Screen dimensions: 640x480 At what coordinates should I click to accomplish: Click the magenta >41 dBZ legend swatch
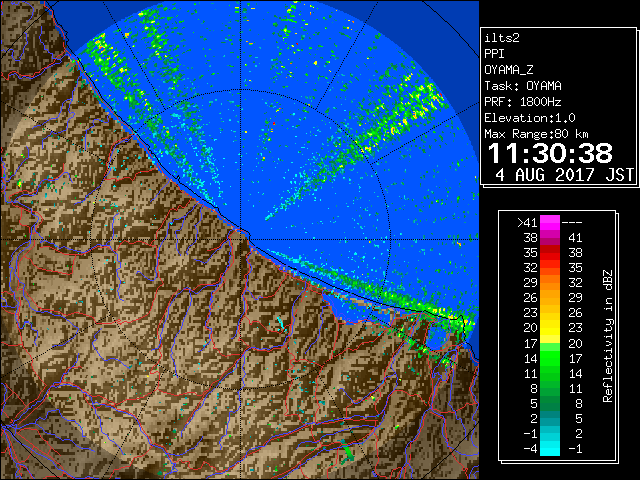coord(550,223)
